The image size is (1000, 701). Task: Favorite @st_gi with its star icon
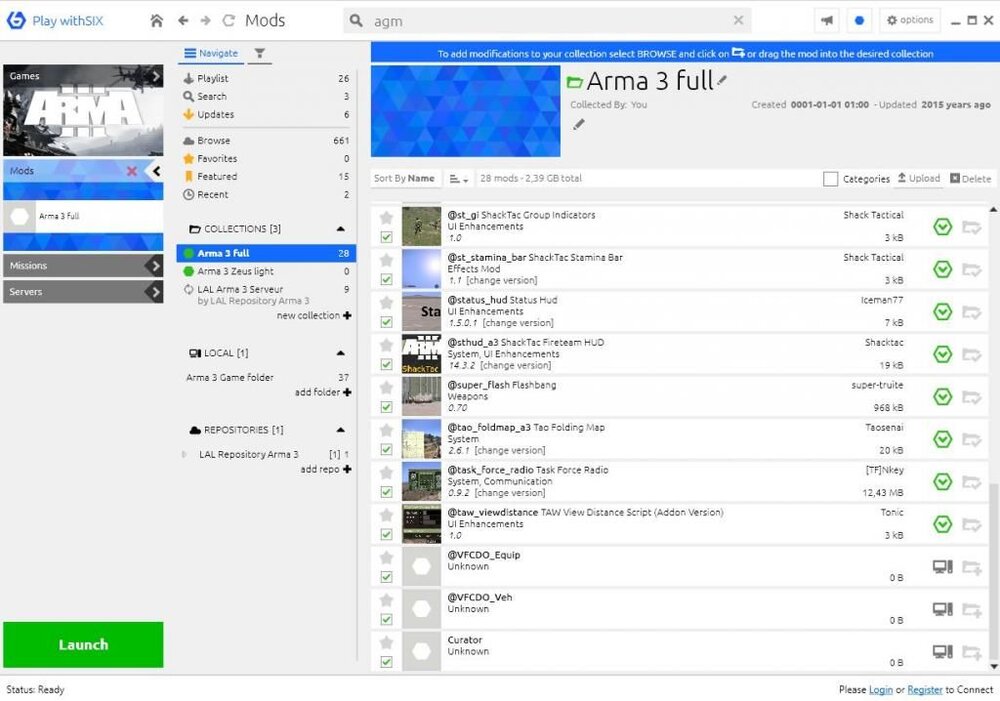pyautogui.click(x=386, y=218)
